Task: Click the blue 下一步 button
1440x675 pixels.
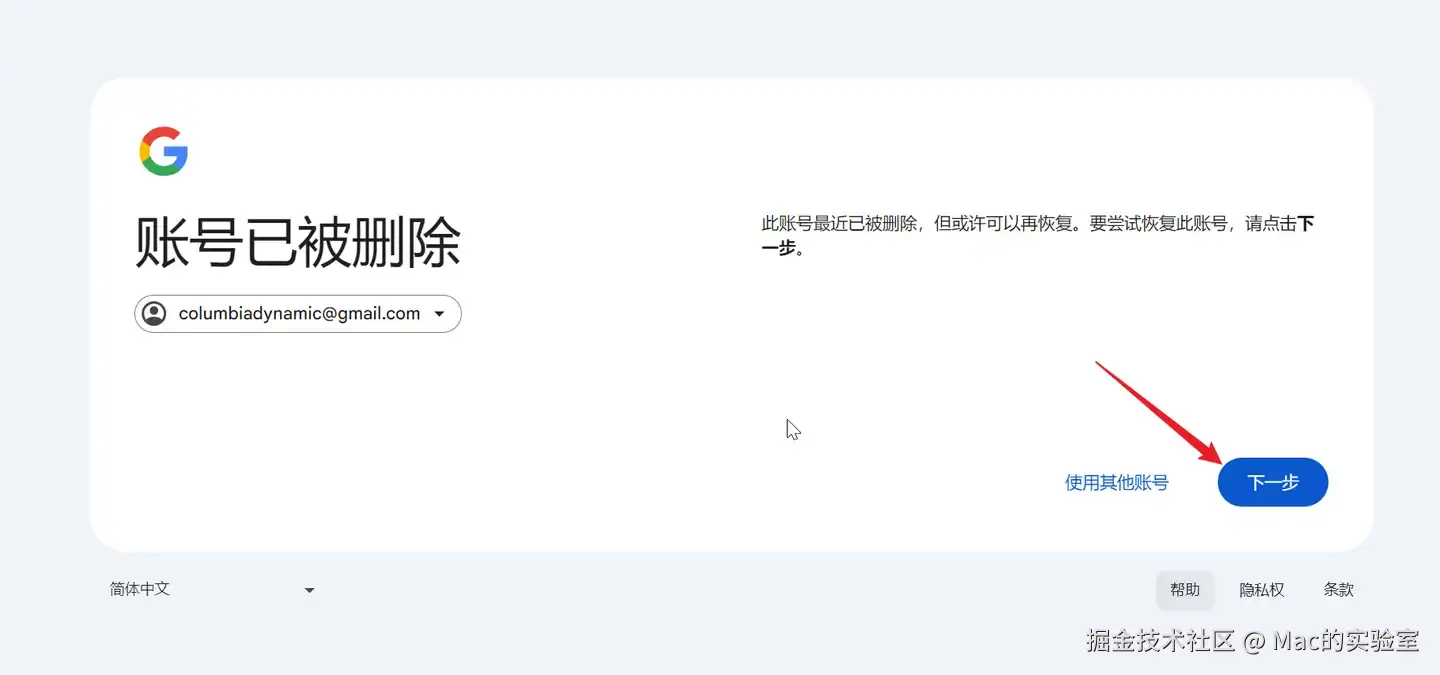Action: tap(1272, 482)
